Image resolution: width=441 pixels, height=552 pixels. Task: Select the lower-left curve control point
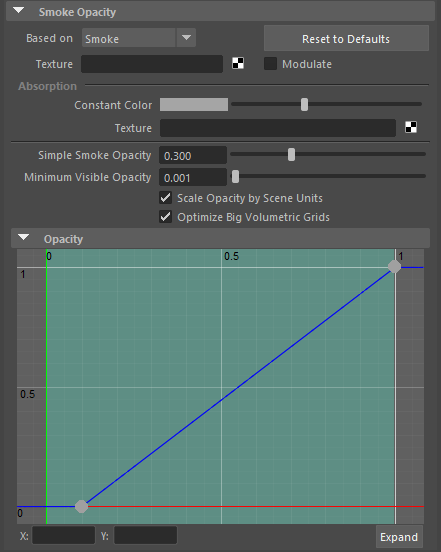(x=81, y=507)
